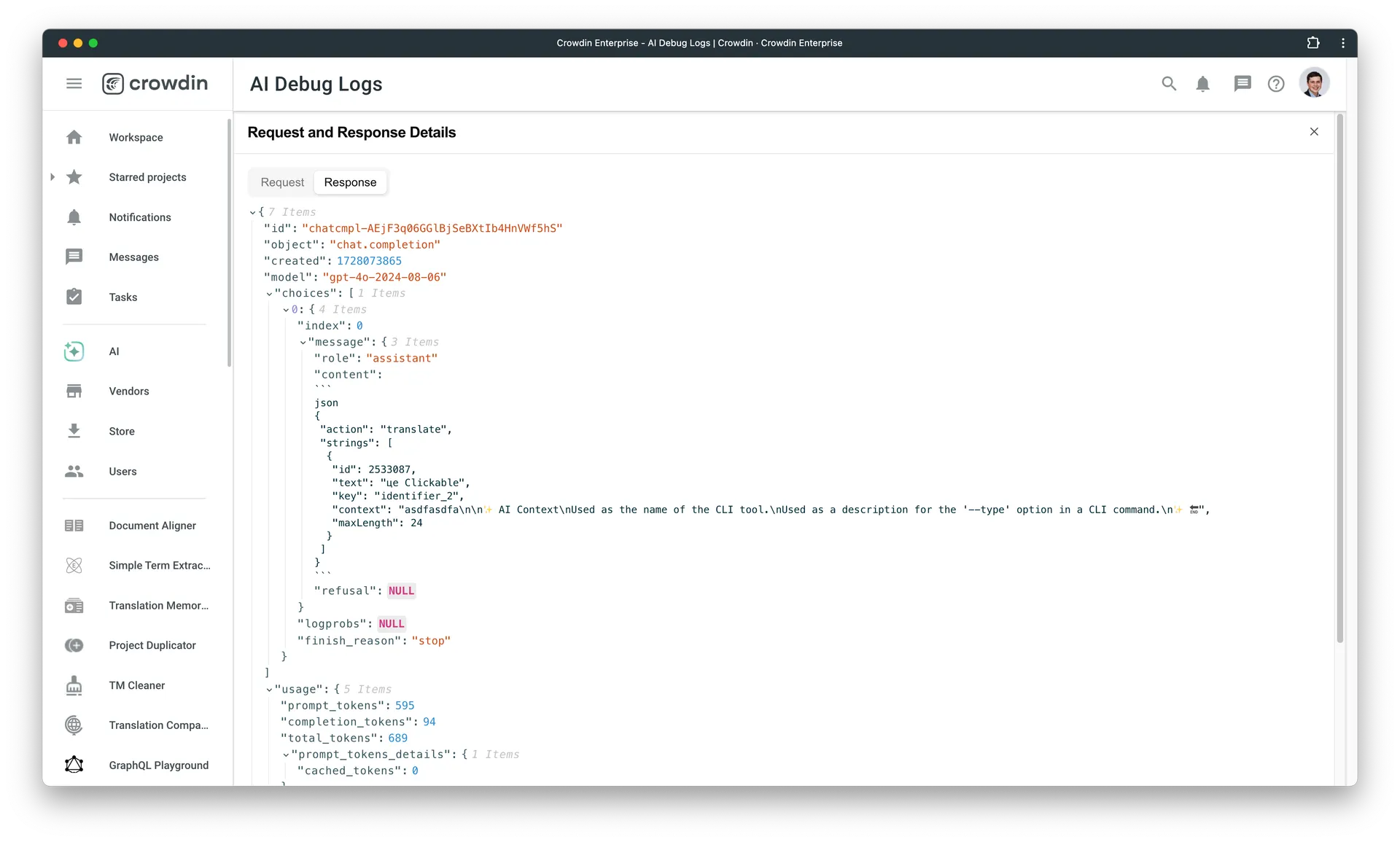Expand the Starred projects arrow

click(52, 177)
